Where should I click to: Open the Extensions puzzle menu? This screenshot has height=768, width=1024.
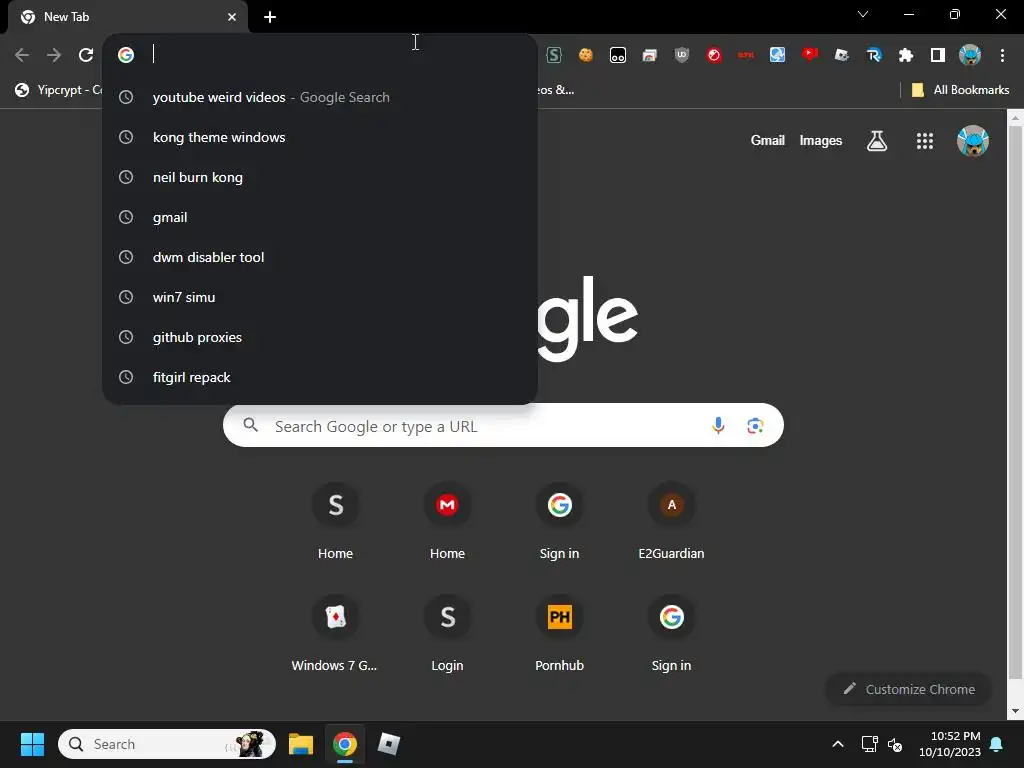(905, 55)
